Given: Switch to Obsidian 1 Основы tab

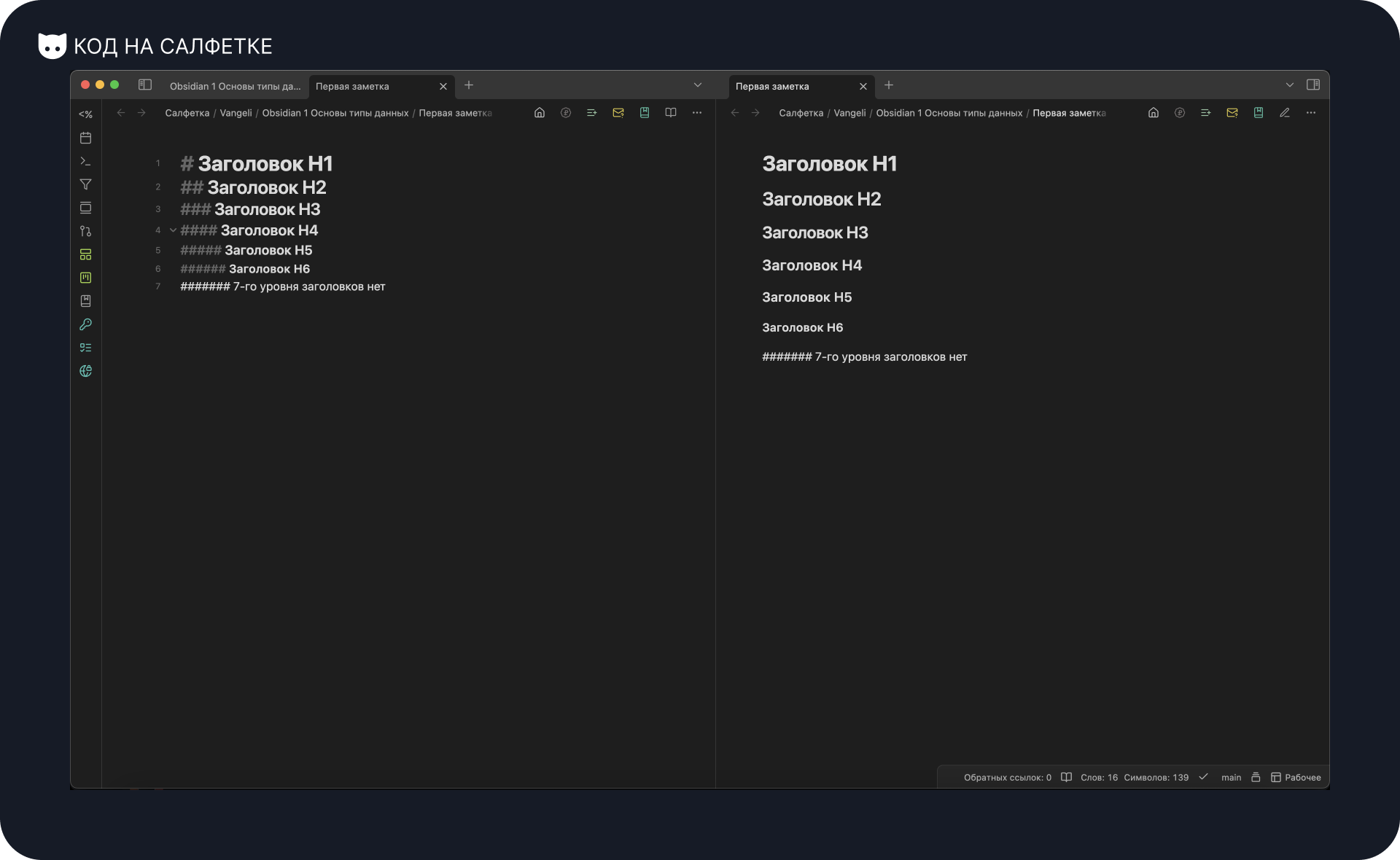Looking at the screenshot, I should tap(235, 86).
